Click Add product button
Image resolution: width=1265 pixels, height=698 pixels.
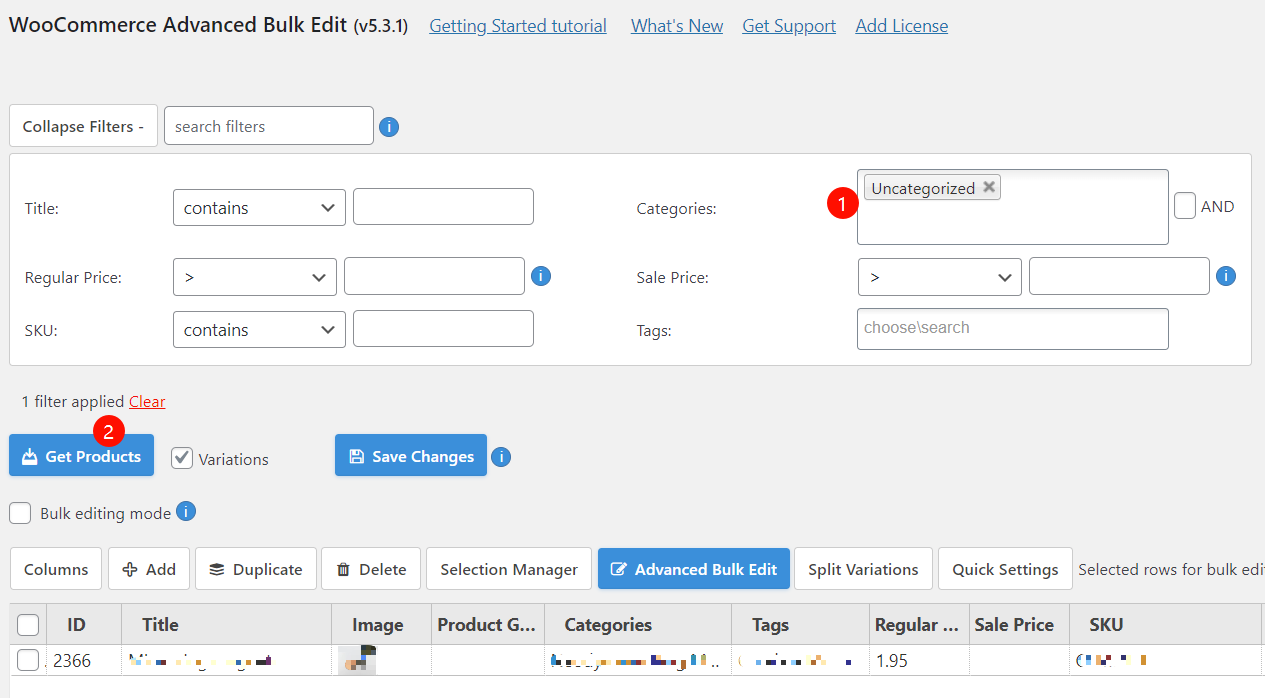[x=148, y=569]
